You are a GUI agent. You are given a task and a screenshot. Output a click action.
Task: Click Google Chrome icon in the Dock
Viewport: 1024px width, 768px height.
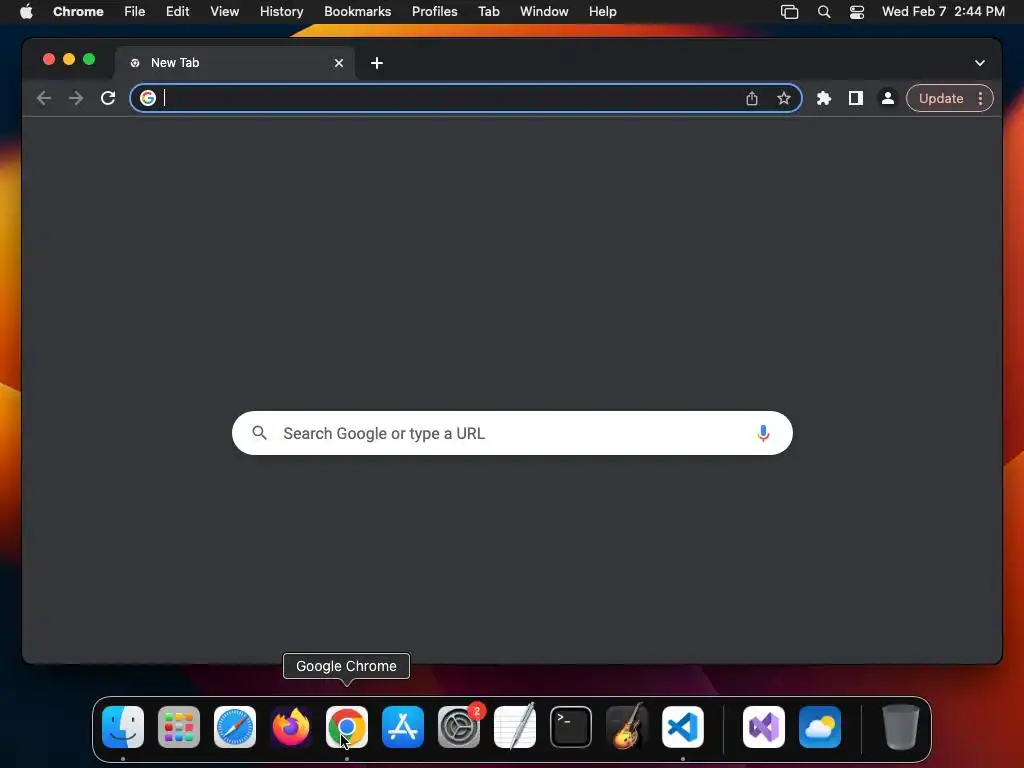point(347,727)
